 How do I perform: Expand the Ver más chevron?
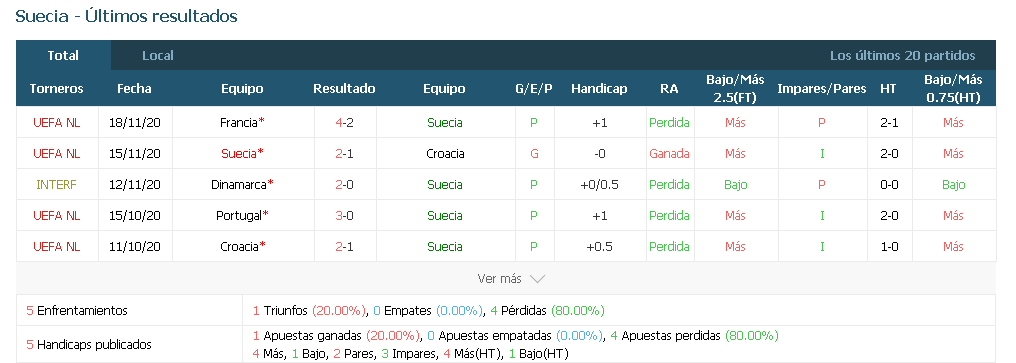point(537,279)
